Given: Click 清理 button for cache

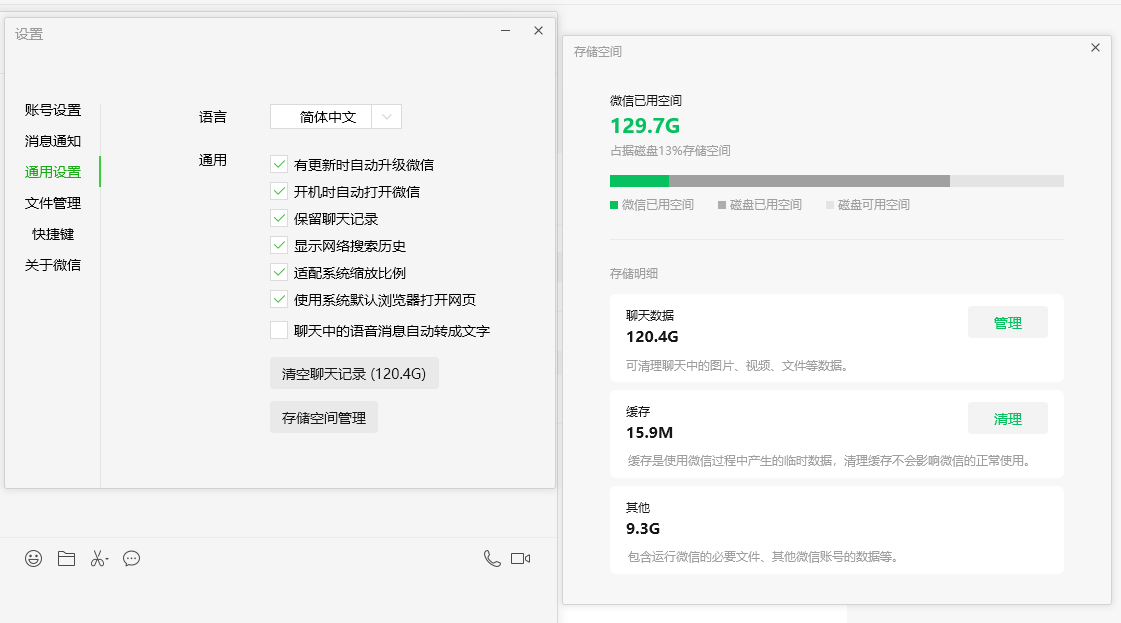Looking at the screenshot, I should point(1008,418).
